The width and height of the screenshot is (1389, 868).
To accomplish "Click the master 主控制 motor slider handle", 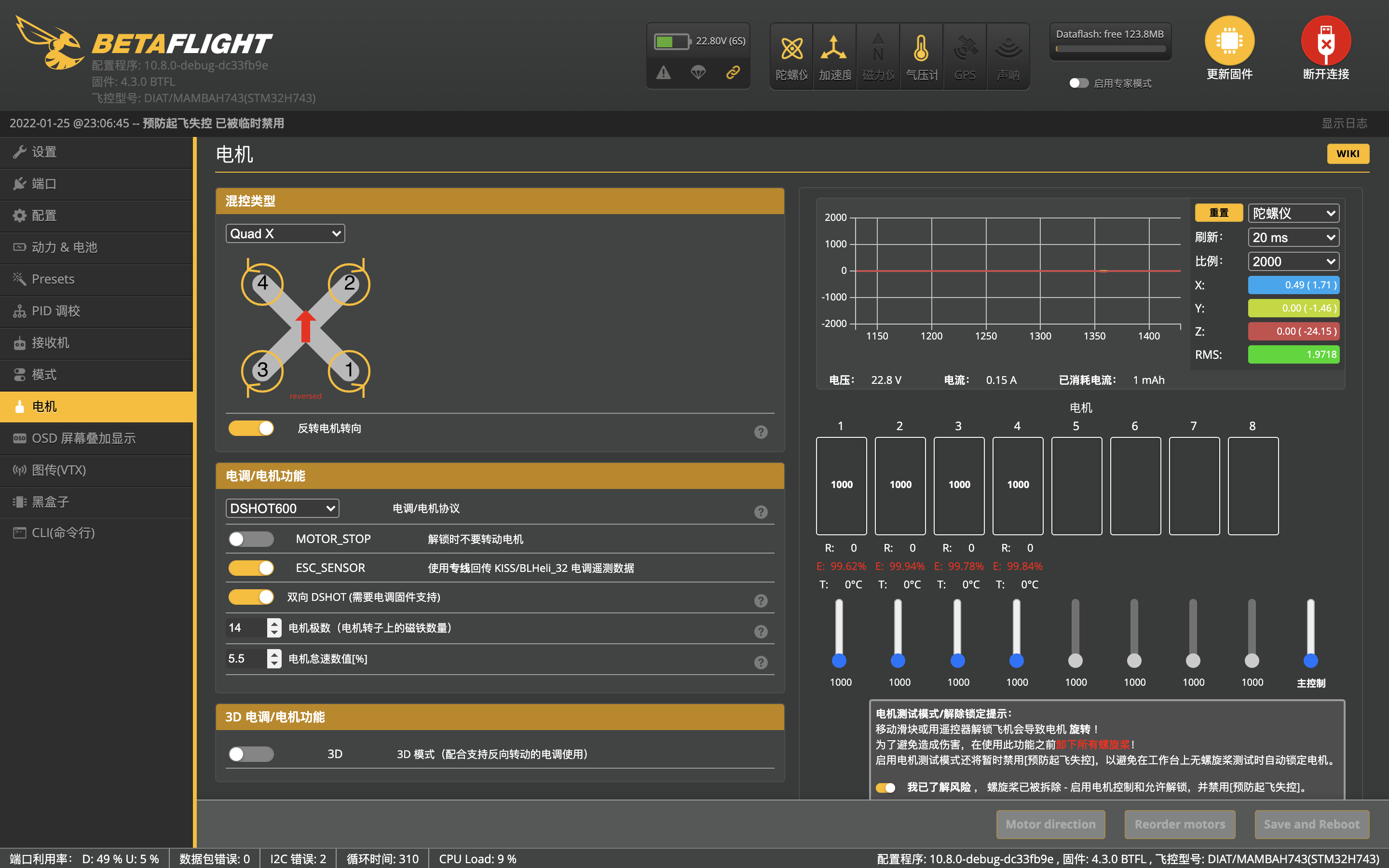I will (x=1310, y=661).
